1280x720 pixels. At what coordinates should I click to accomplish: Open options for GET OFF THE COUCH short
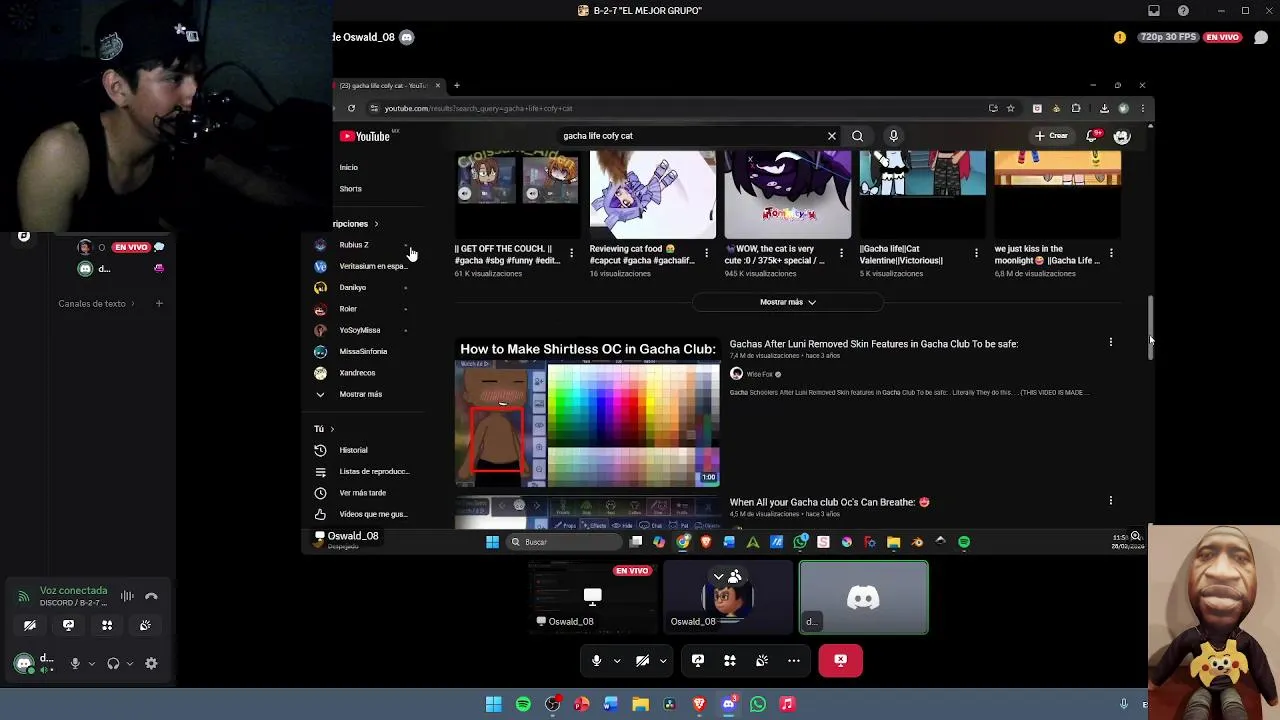pos(571,253)
